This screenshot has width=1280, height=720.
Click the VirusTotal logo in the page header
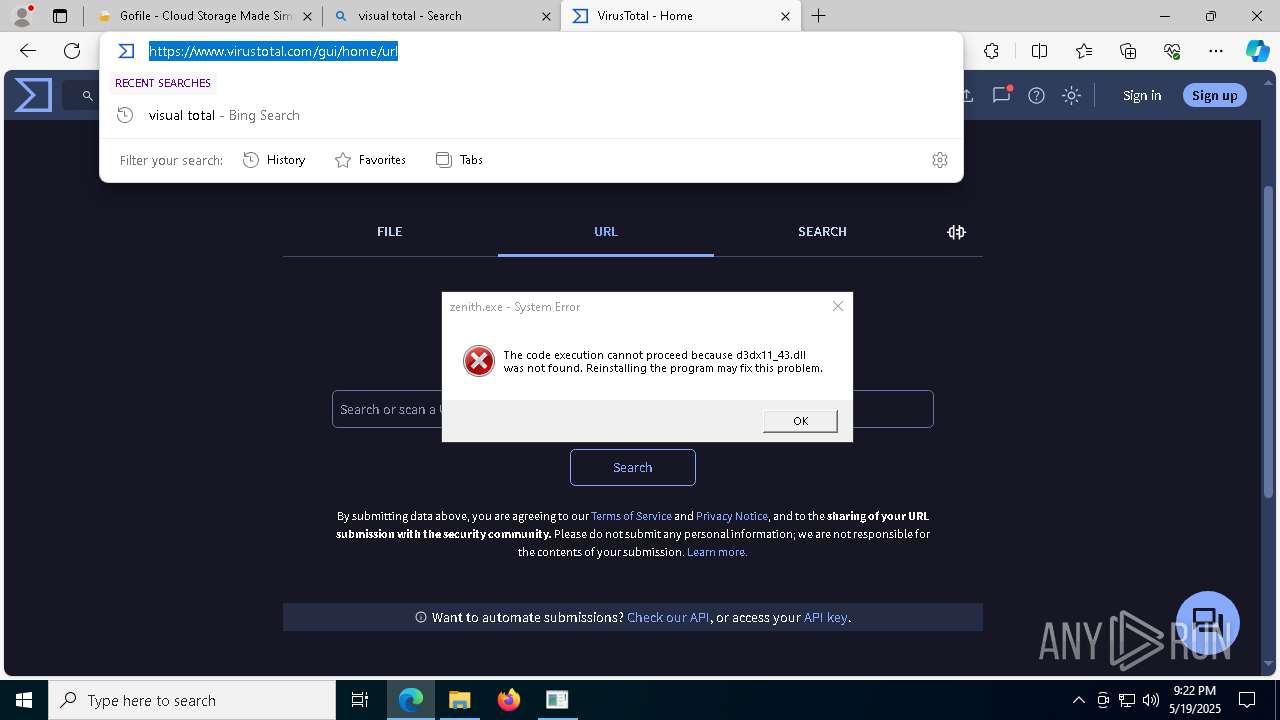pos(33,95)
